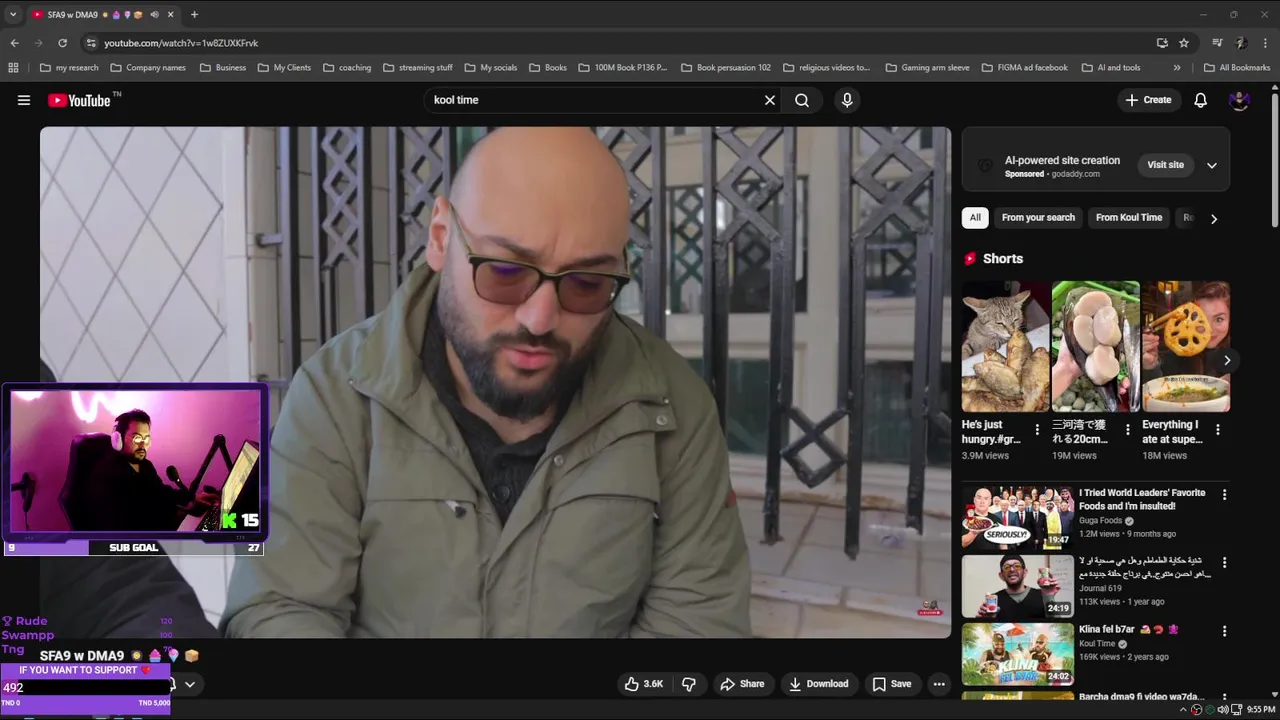The width and height of the screenshot is (1280, 720).
Task: Open the 'my research' bookmark folder
Action: (69, 68)
